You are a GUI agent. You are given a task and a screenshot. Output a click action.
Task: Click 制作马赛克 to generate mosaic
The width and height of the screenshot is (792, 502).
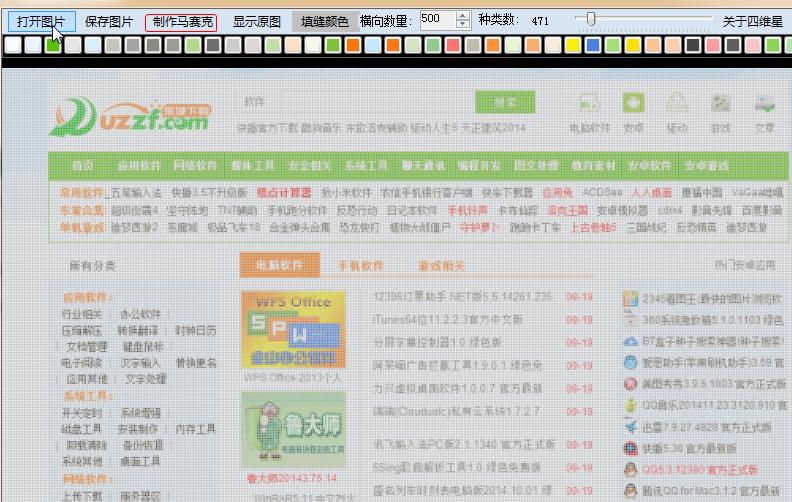point(181,22)
